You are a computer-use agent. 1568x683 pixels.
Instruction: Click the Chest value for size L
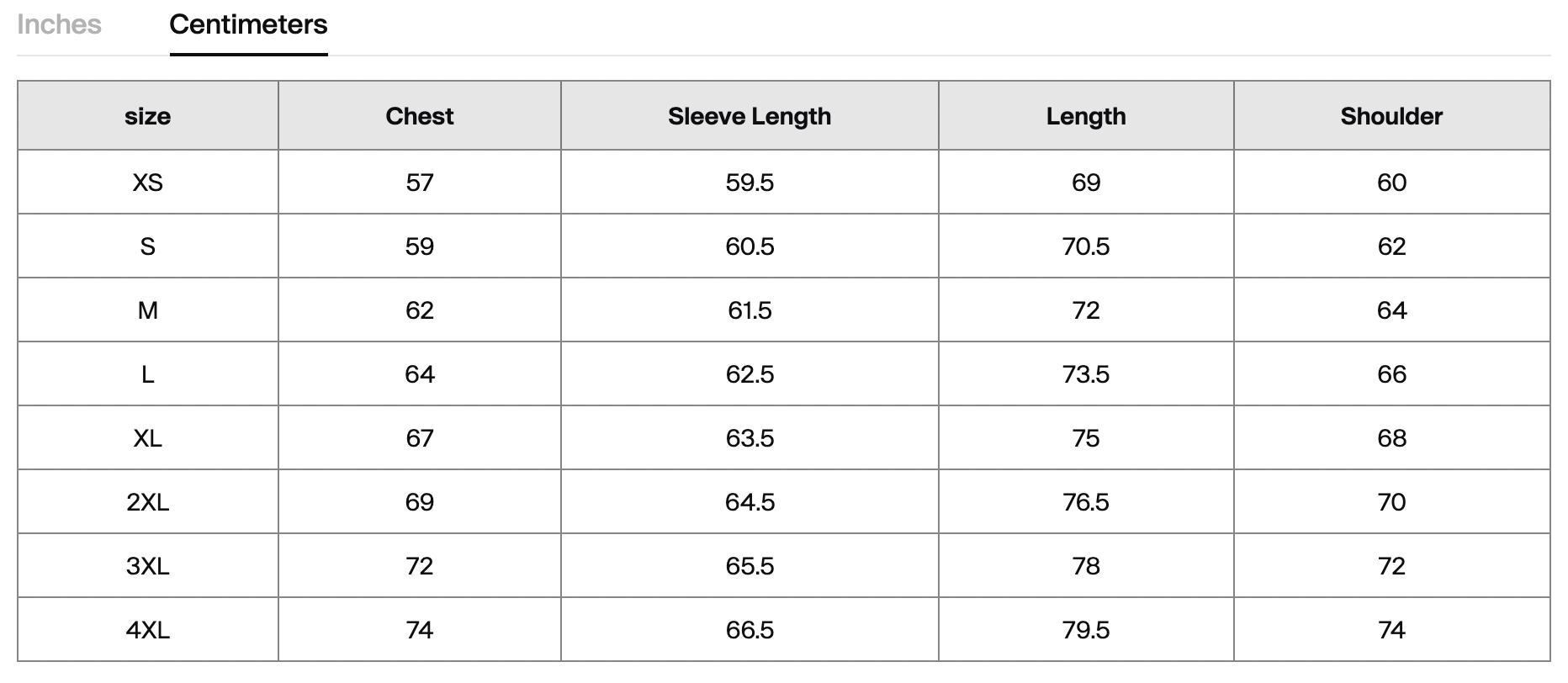point(419,374)
